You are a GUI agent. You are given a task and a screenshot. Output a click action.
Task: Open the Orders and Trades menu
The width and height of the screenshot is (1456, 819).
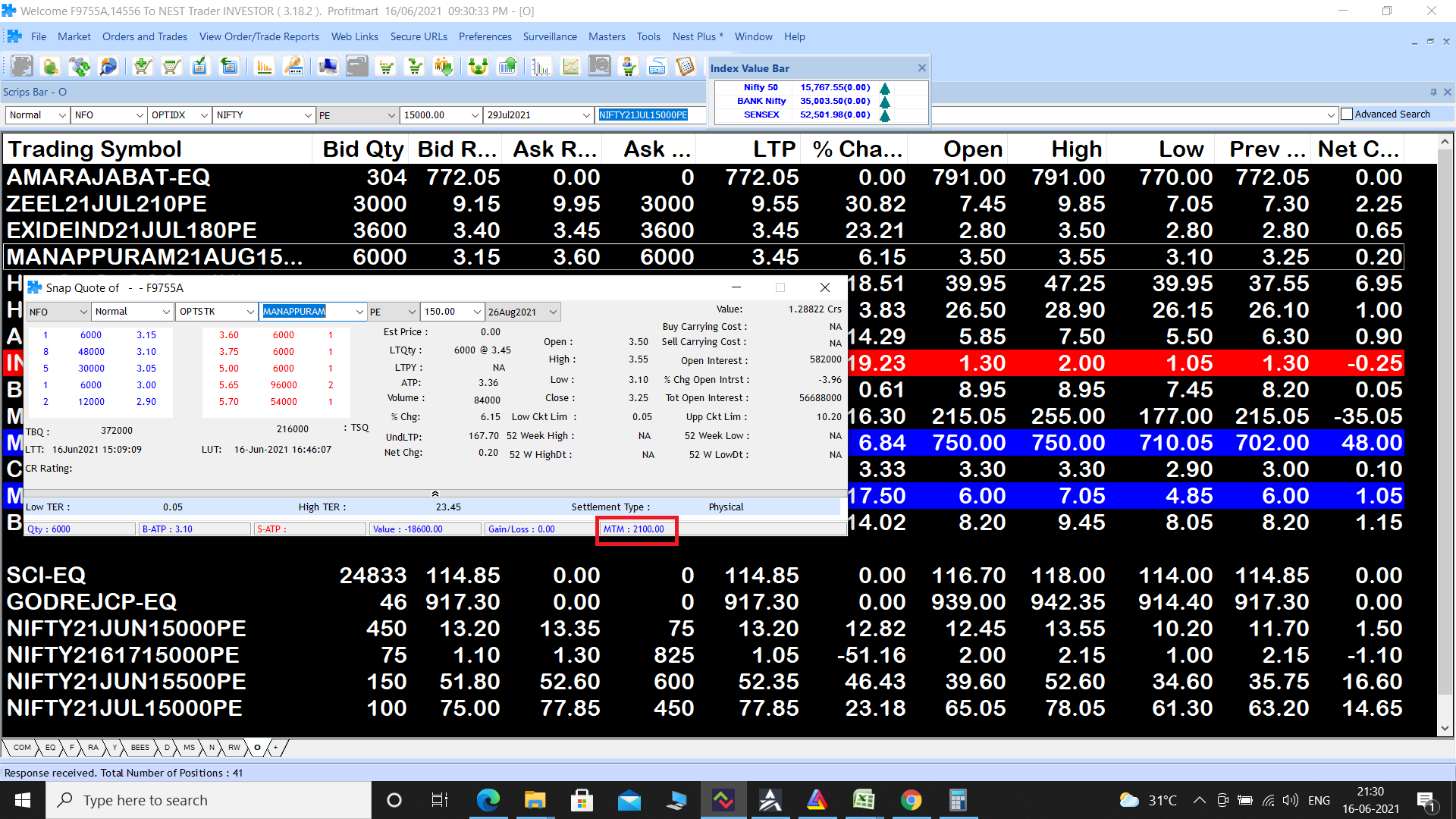point(145,36)
